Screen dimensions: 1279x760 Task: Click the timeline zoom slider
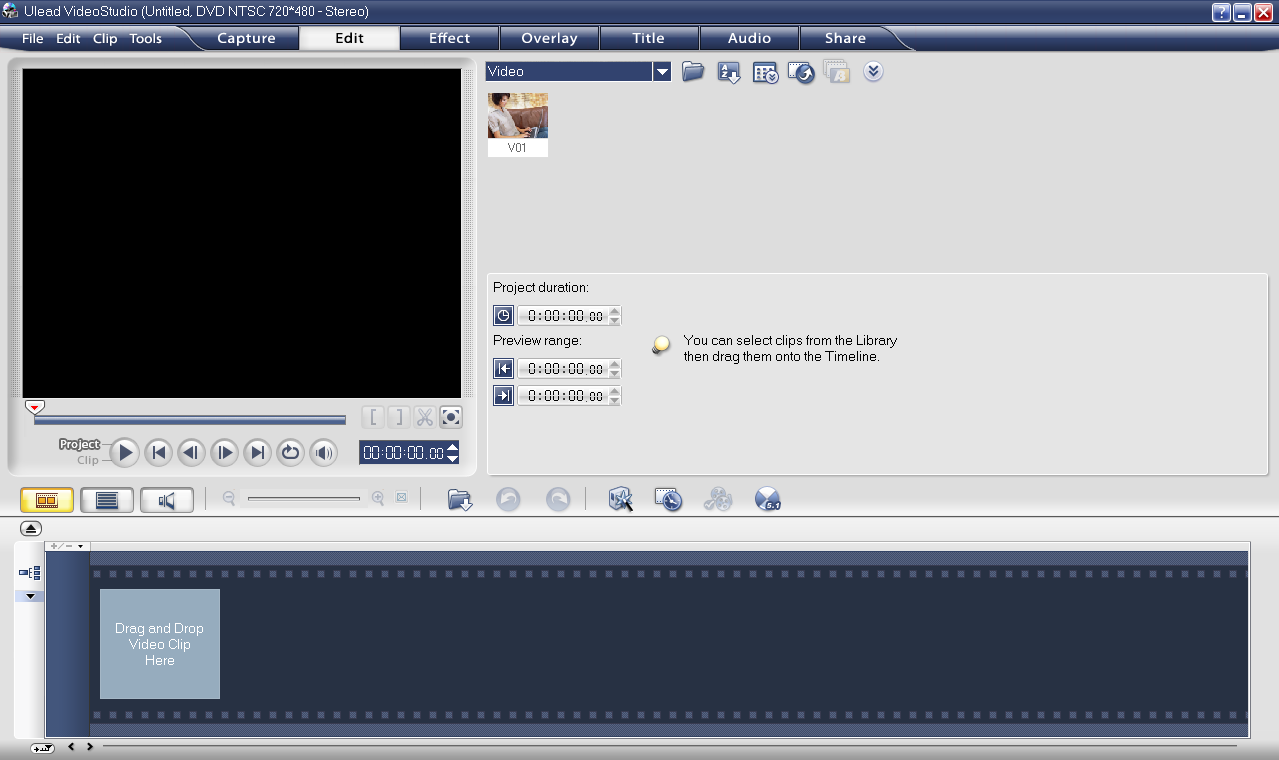point(305,497)
